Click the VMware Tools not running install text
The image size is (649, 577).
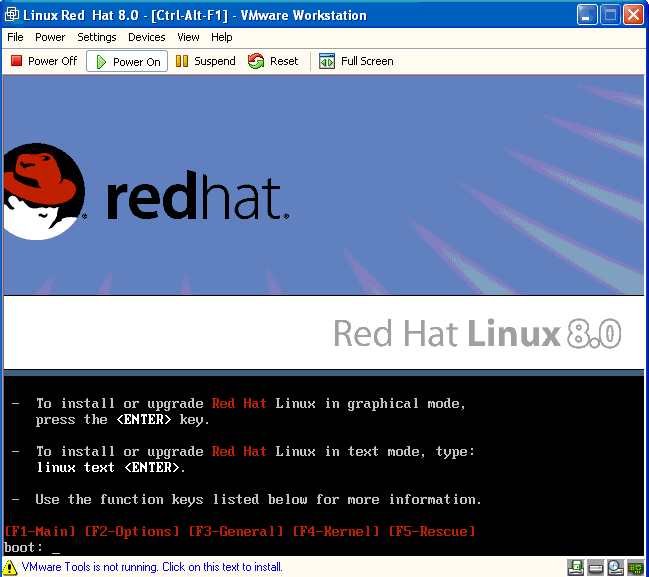(151, 567)
